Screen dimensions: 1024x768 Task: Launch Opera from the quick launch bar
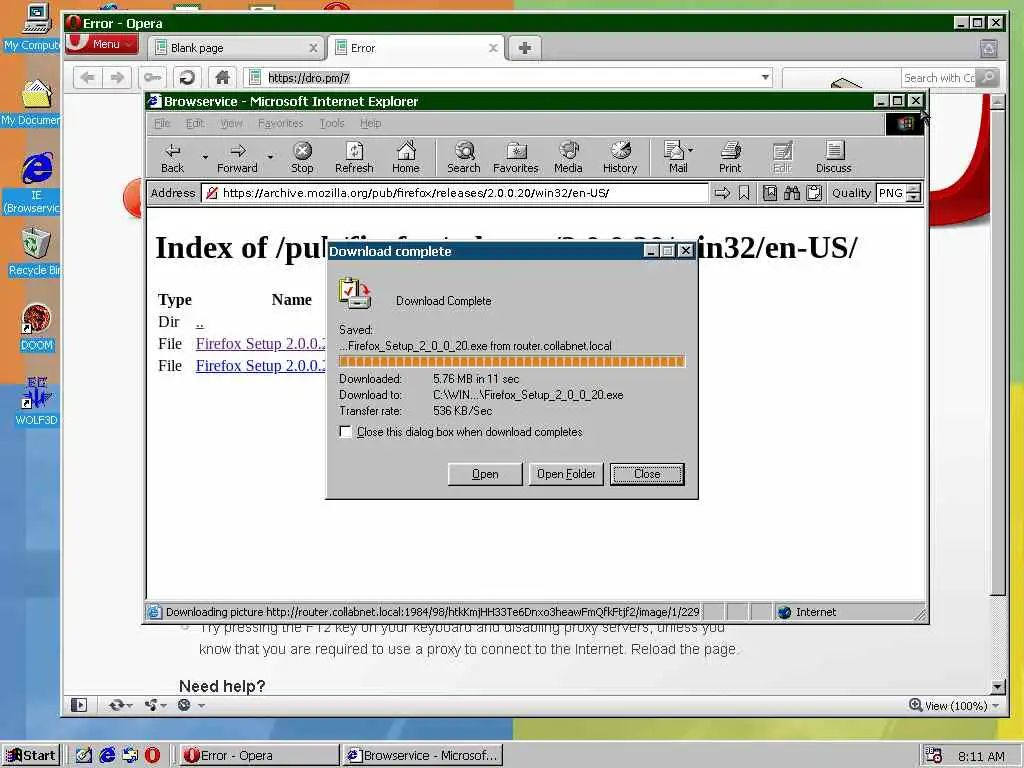click(152, 756)
